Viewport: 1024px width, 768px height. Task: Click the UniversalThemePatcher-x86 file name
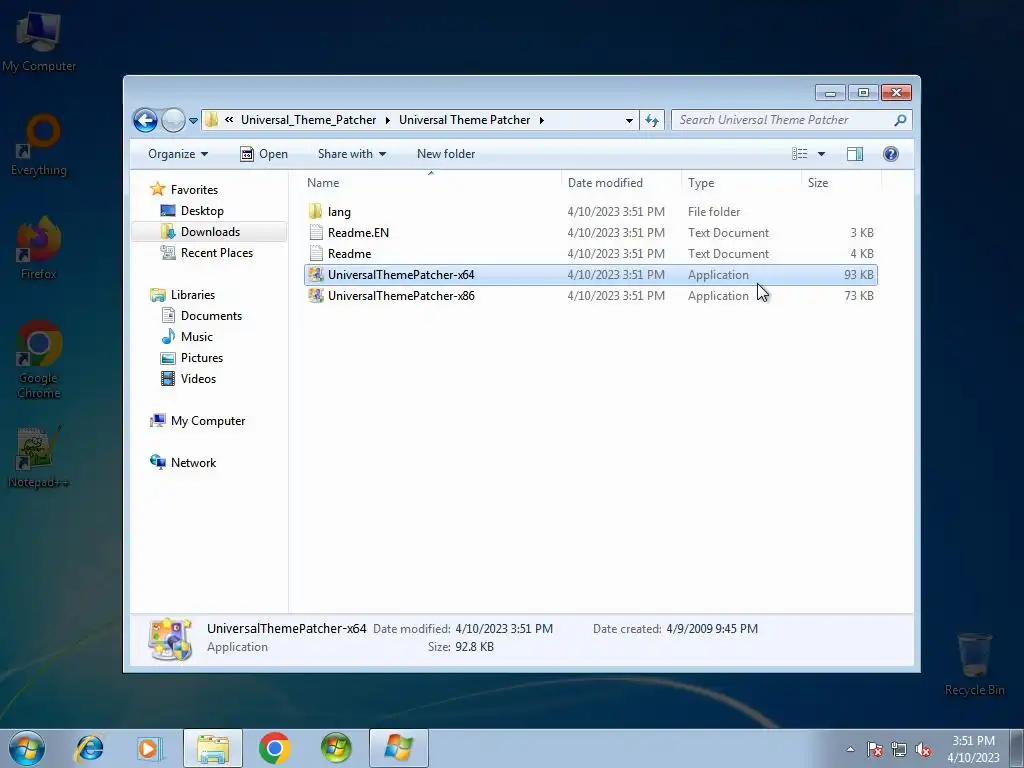point(401,296)
